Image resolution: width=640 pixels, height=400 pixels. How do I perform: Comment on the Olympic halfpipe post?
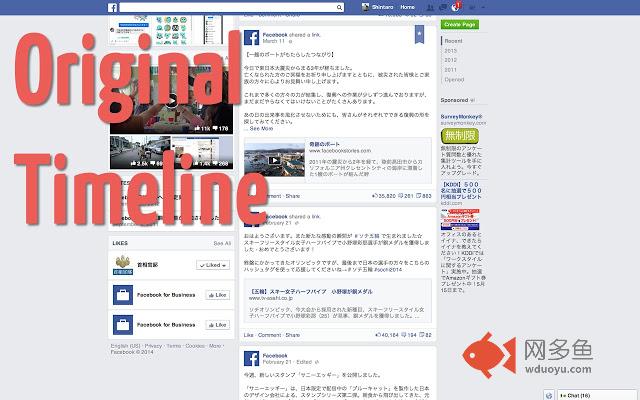pos(269,335)
